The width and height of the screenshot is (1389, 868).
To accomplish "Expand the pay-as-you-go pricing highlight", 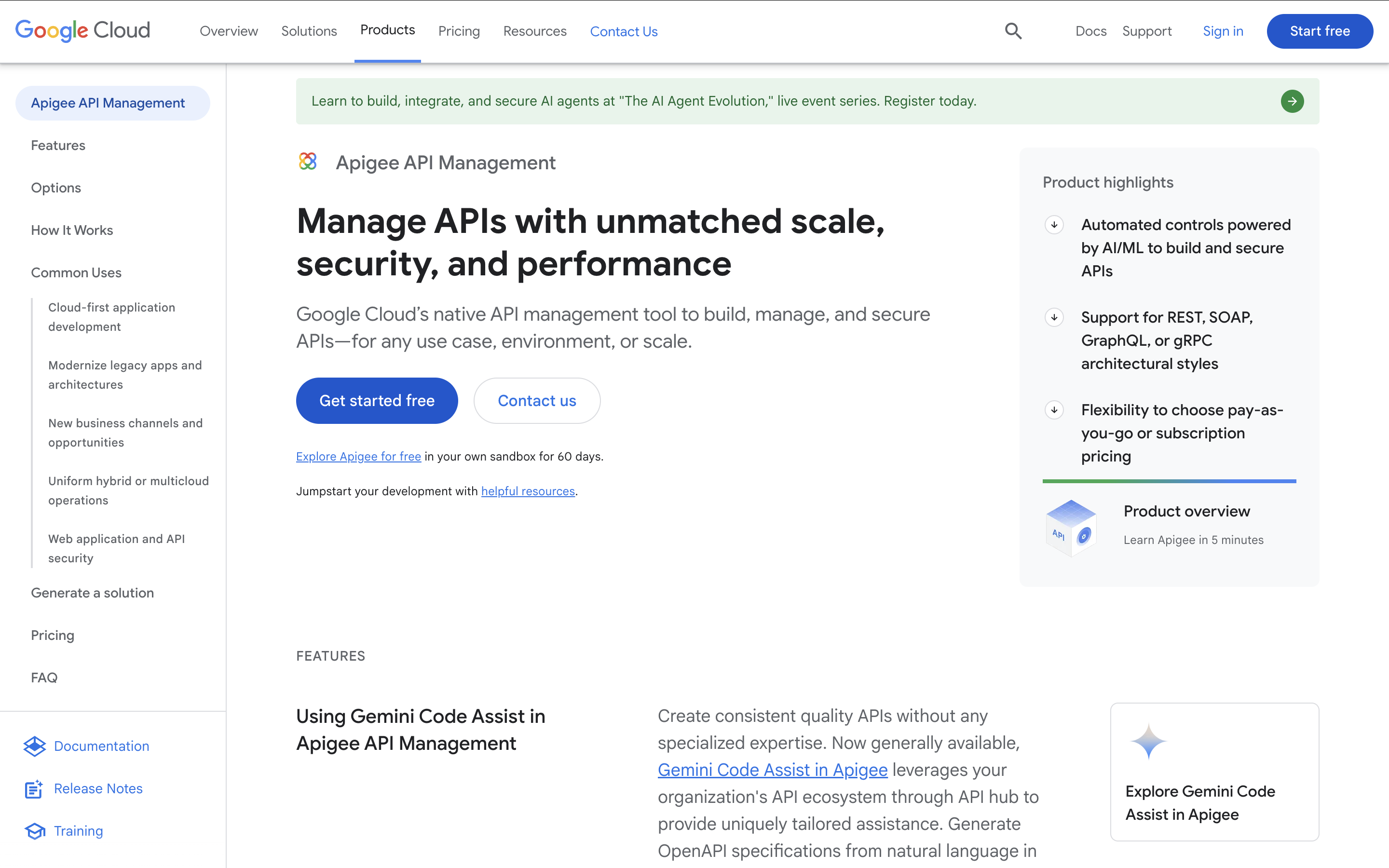I will pos(1054,410).
